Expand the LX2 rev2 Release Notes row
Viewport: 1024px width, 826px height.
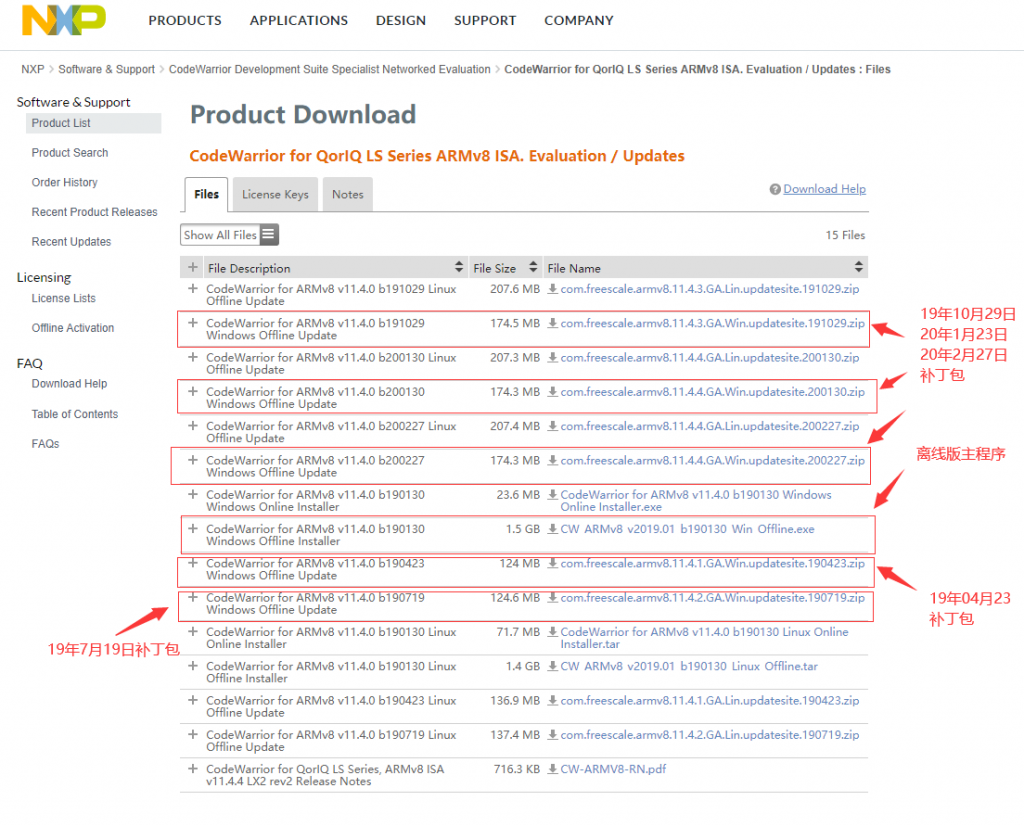point(193,768)
